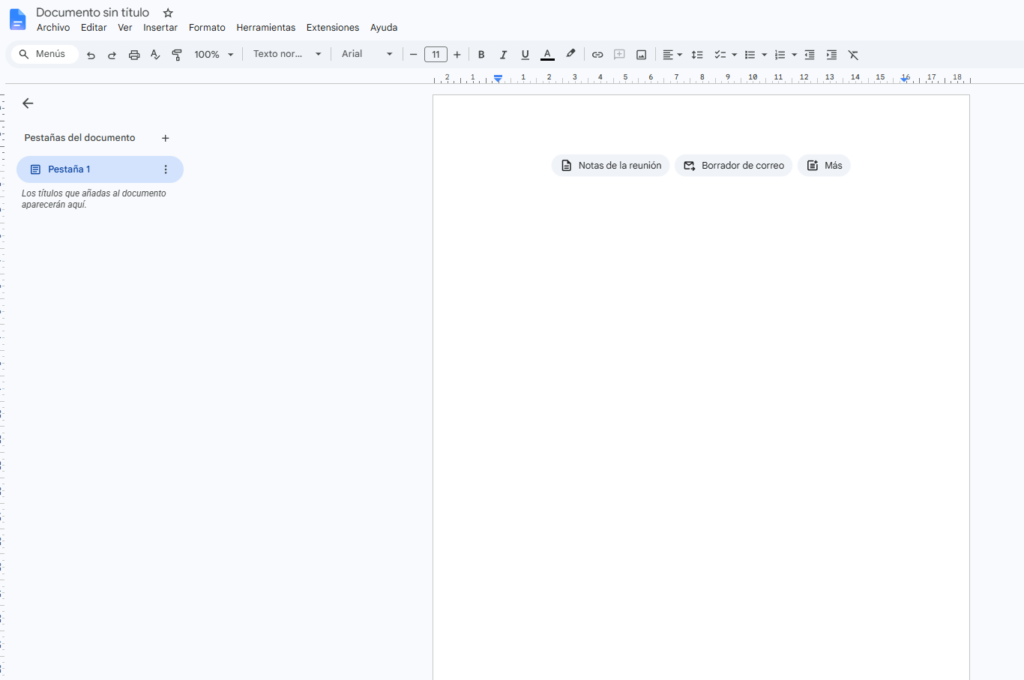Click the right indent marker on ruler
1024x680 pixels.
(x=904, y=78)
